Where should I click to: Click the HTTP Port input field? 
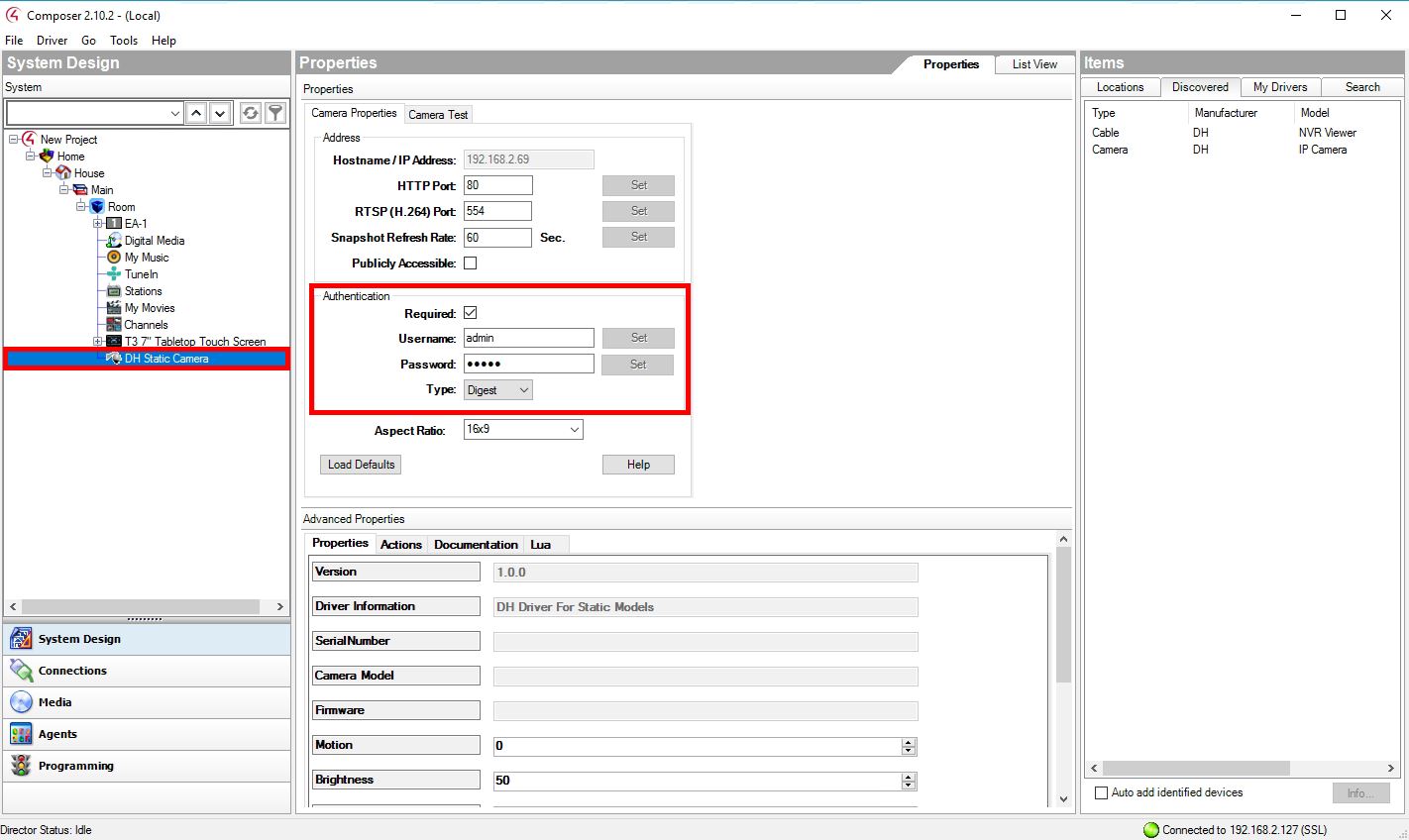[x=497, y=185]
